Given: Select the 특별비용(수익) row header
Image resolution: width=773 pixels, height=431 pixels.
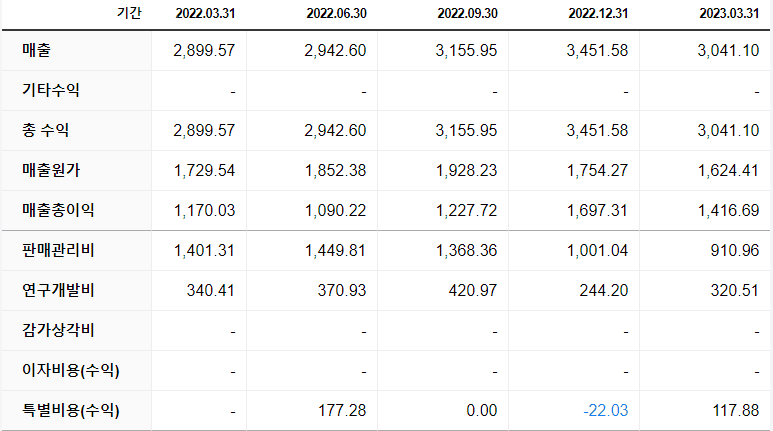Looking at the screenshot, I should tap(70, 410).
